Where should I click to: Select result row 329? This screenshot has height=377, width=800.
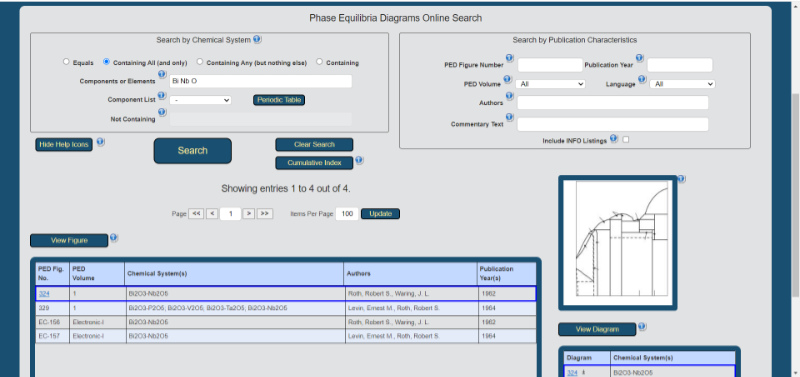pos(286,308)
